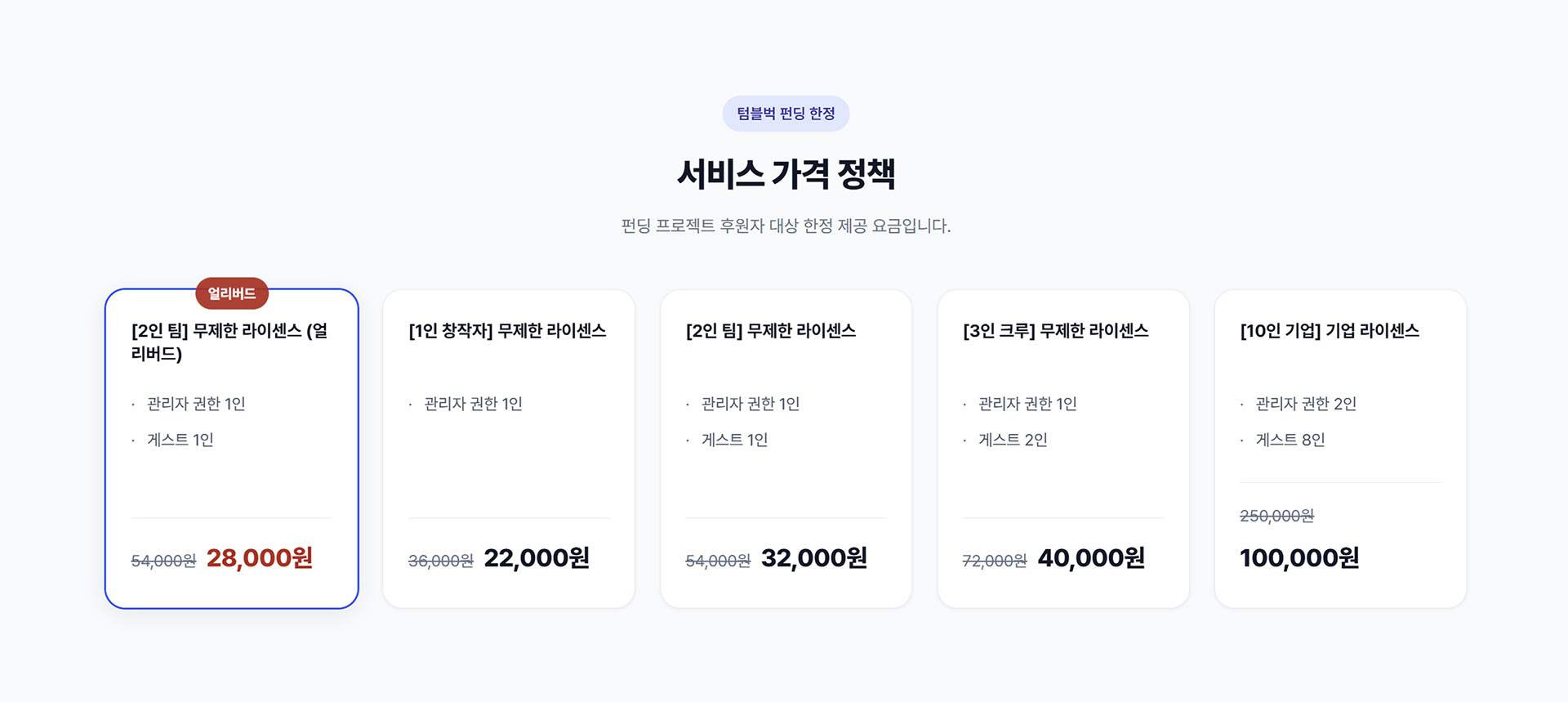The height and width of the screenshot is (702, 1568).
Task: Open the [10인 기업] 기업 라이센스 title
Action: point(1330,331)
